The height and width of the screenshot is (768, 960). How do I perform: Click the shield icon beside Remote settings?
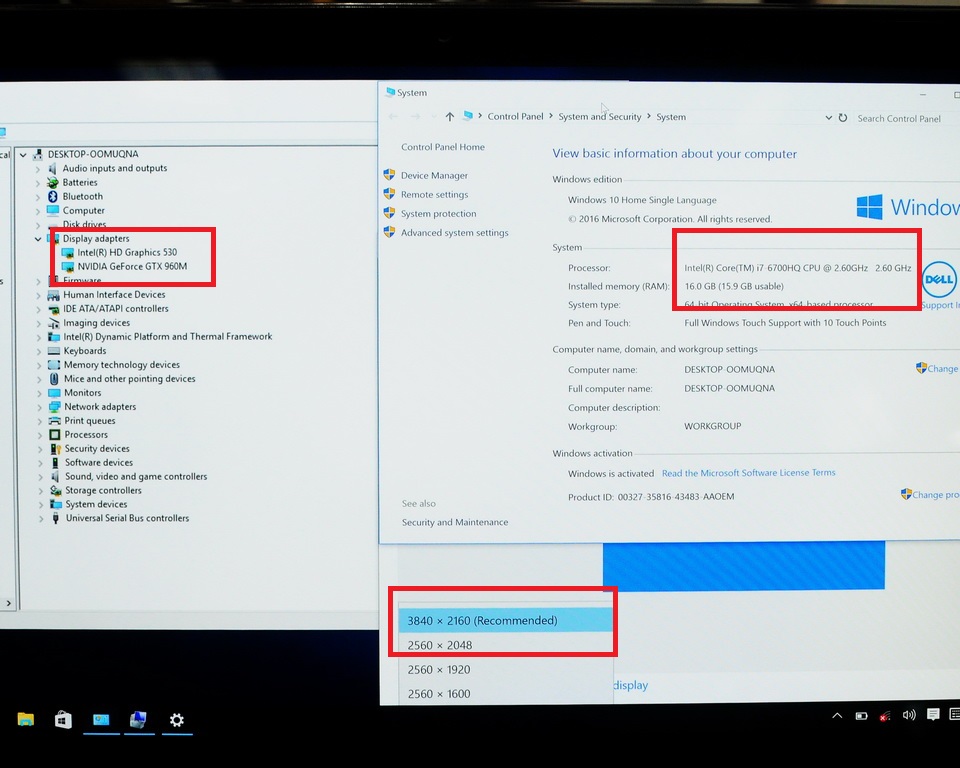coord(389,194)
